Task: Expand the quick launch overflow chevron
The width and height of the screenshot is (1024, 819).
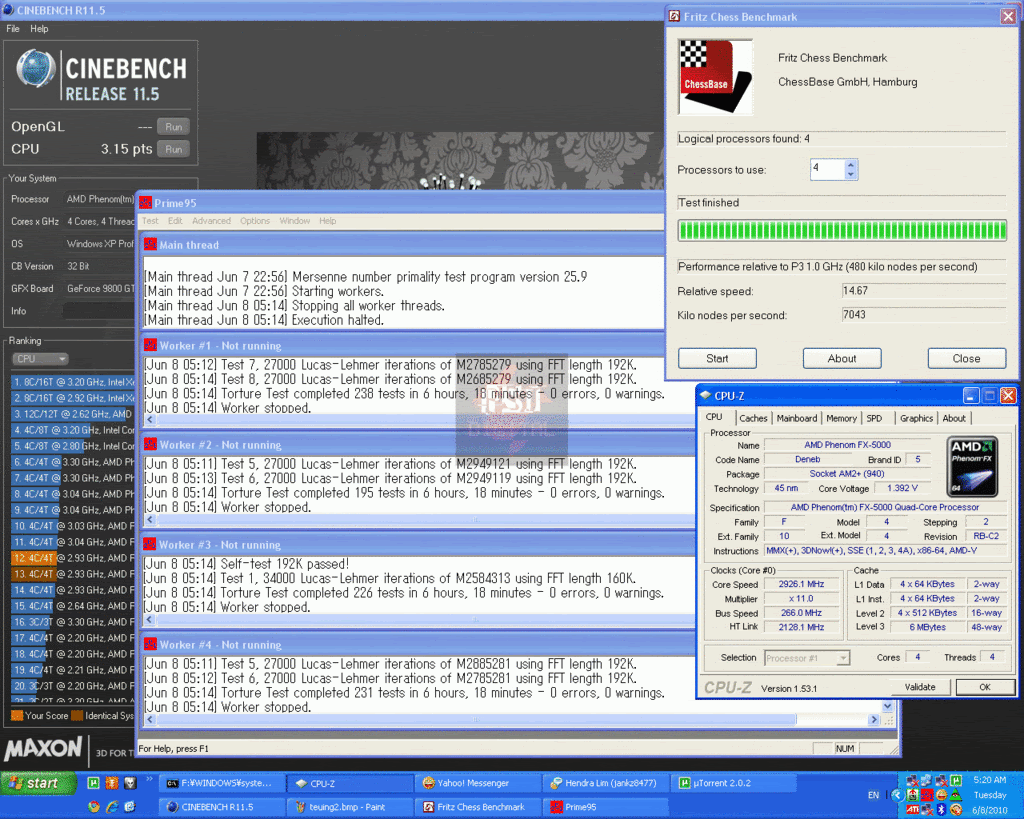Action: (x=149, y=779)
